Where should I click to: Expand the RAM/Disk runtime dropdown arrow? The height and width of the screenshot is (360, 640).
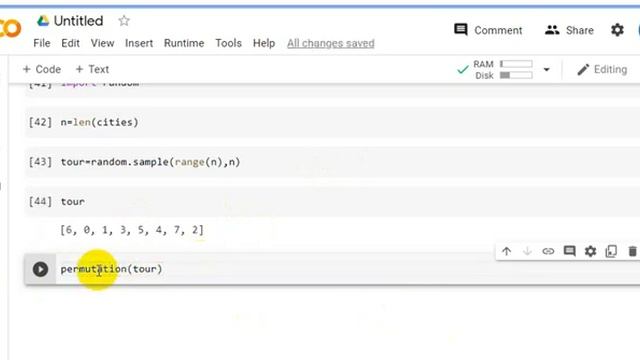coord(547,70)
